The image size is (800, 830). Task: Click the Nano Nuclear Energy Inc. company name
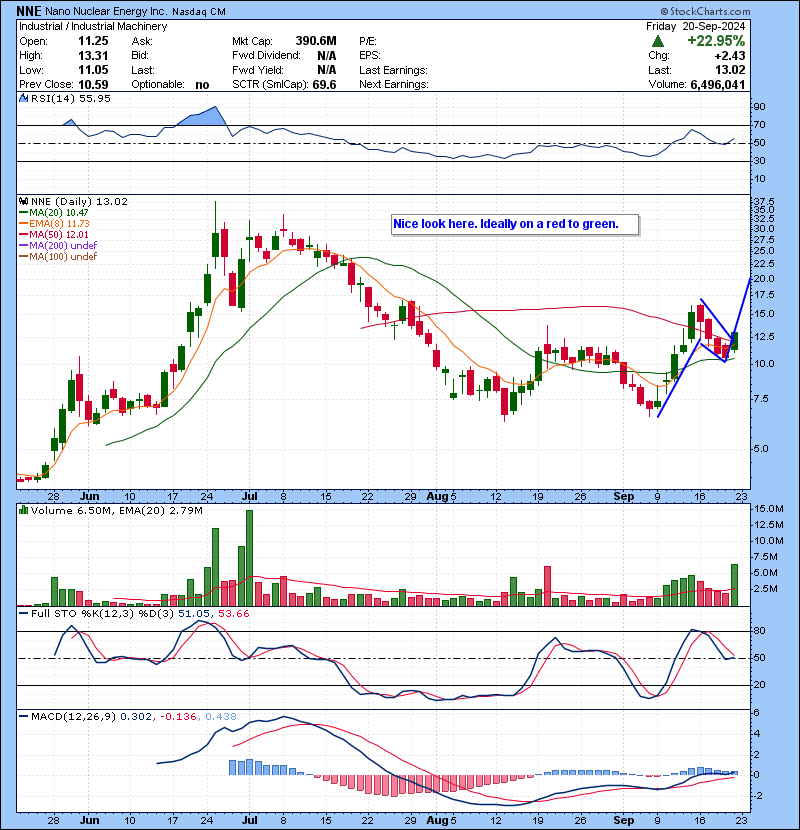106,11
